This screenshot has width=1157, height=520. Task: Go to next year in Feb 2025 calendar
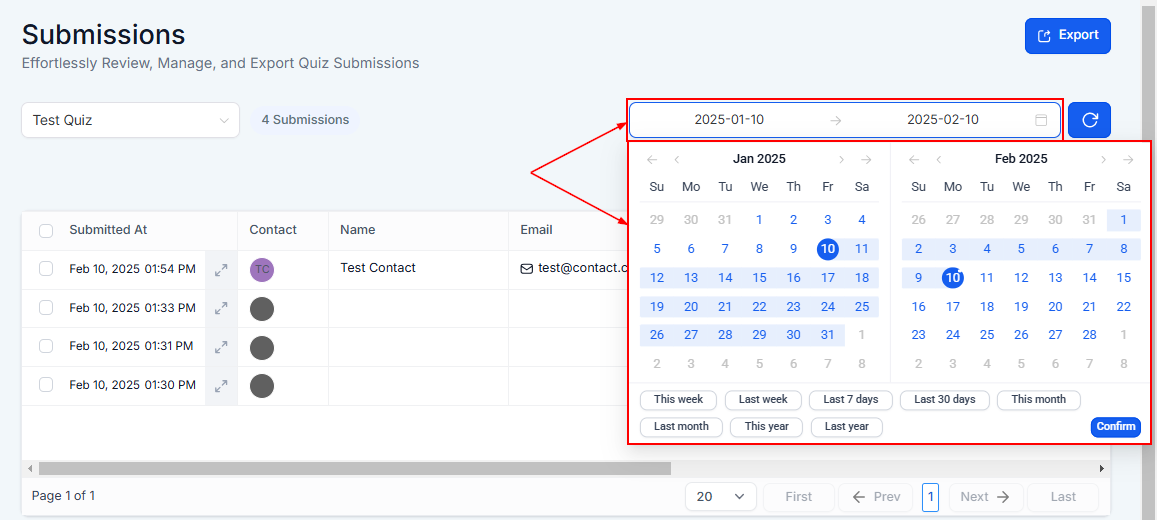(x=1127, y=159)
